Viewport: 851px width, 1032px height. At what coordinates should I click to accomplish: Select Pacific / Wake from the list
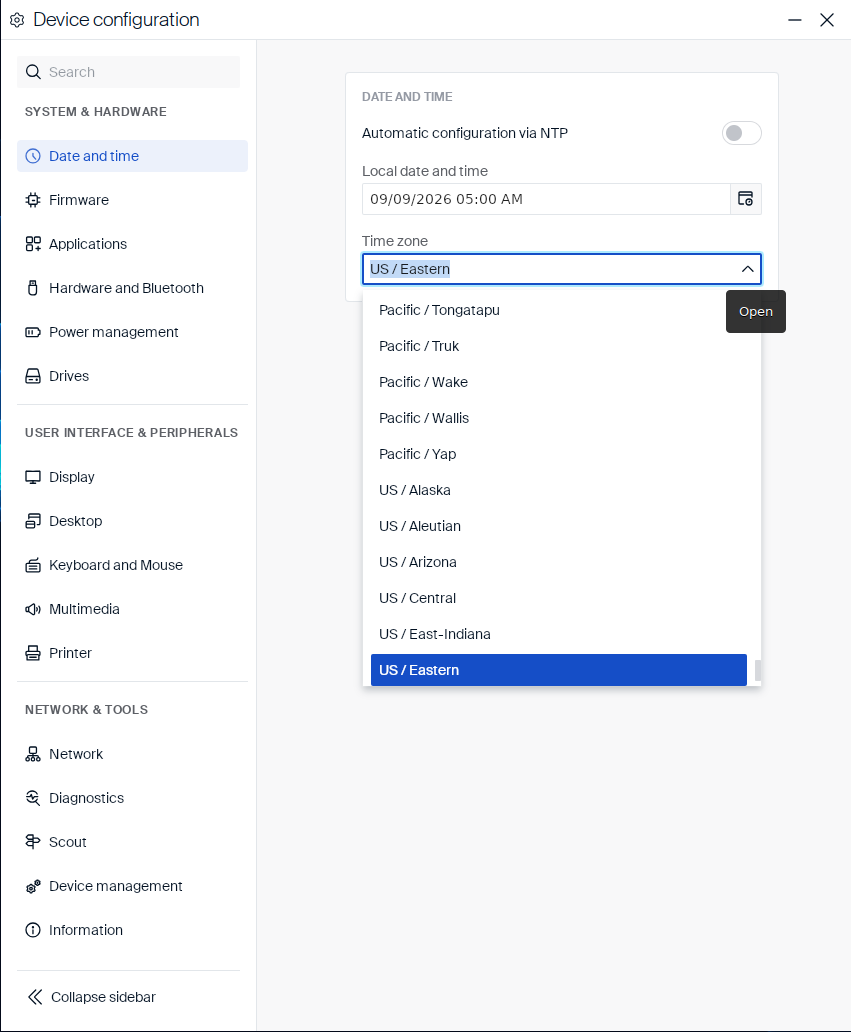click(x=559, y=382)
